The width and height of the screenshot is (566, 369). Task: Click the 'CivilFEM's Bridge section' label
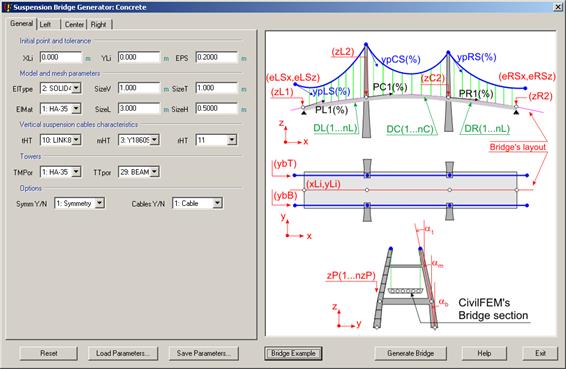(493, 309)
